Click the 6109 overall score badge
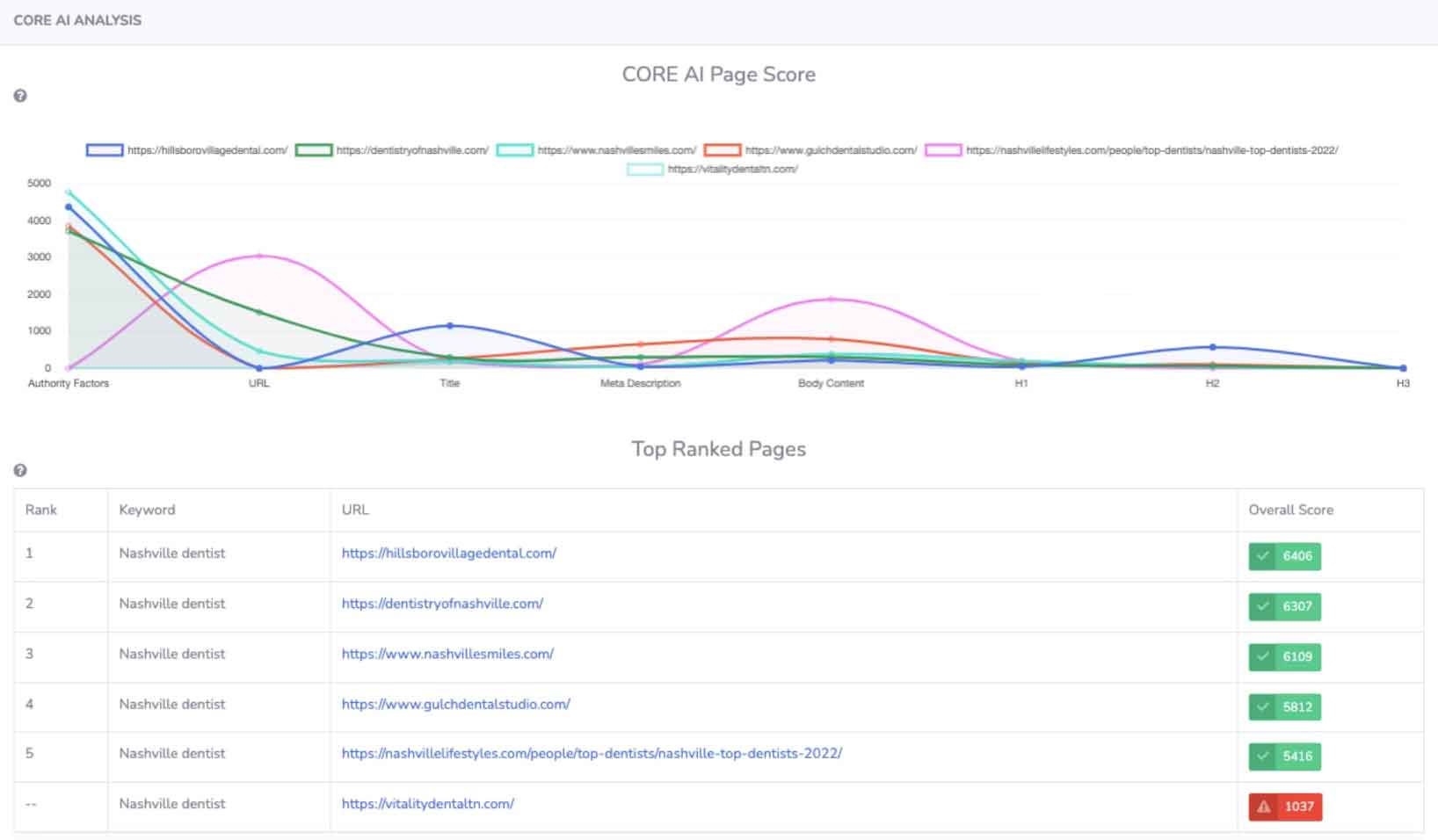 pos(1284,656)
